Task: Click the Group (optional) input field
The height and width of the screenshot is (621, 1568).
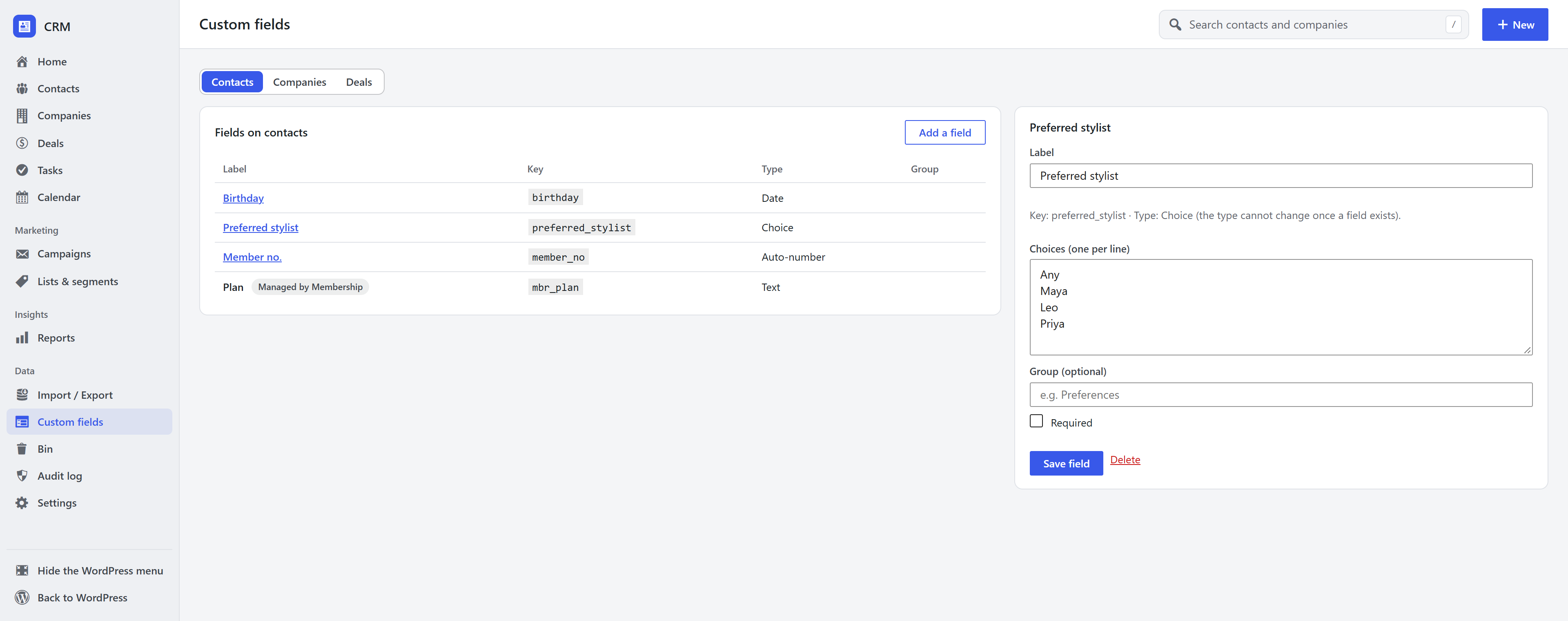Action: (x=1281, y=395)
